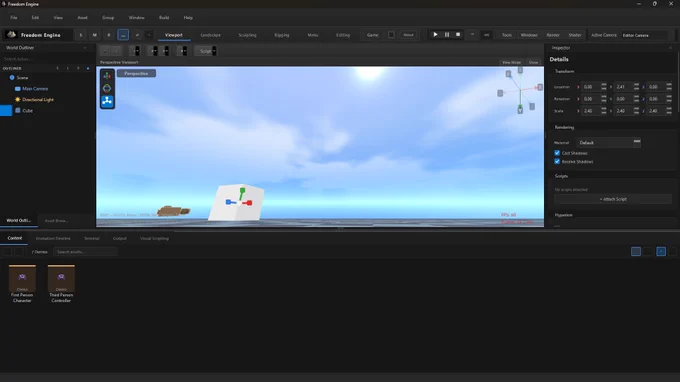Open the View Mode dropdown
Image resolution: width=680 pixels, height=382 pixels.
[x=511, y=62]
